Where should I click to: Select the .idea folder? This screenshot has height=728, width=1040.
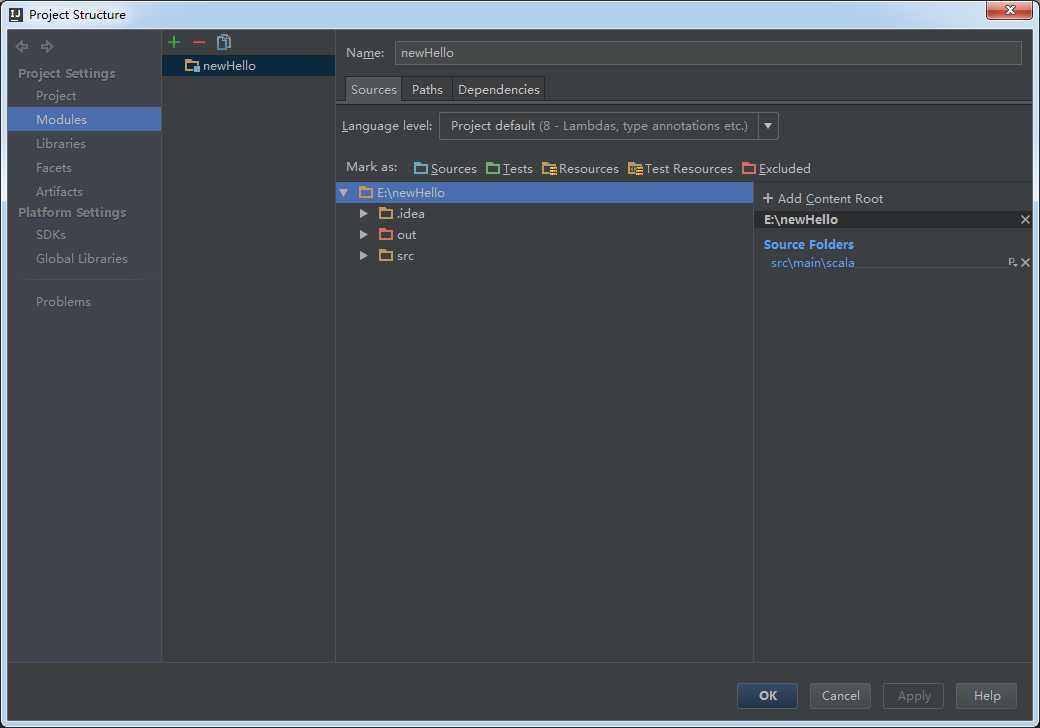click(x=402, y=213)
